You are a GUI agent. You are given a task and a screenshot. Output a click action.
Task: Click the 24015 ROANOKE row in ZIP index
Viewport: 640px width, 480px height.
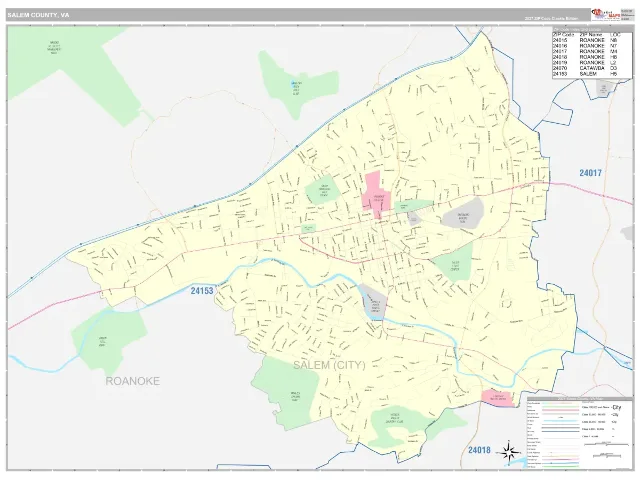585,40
